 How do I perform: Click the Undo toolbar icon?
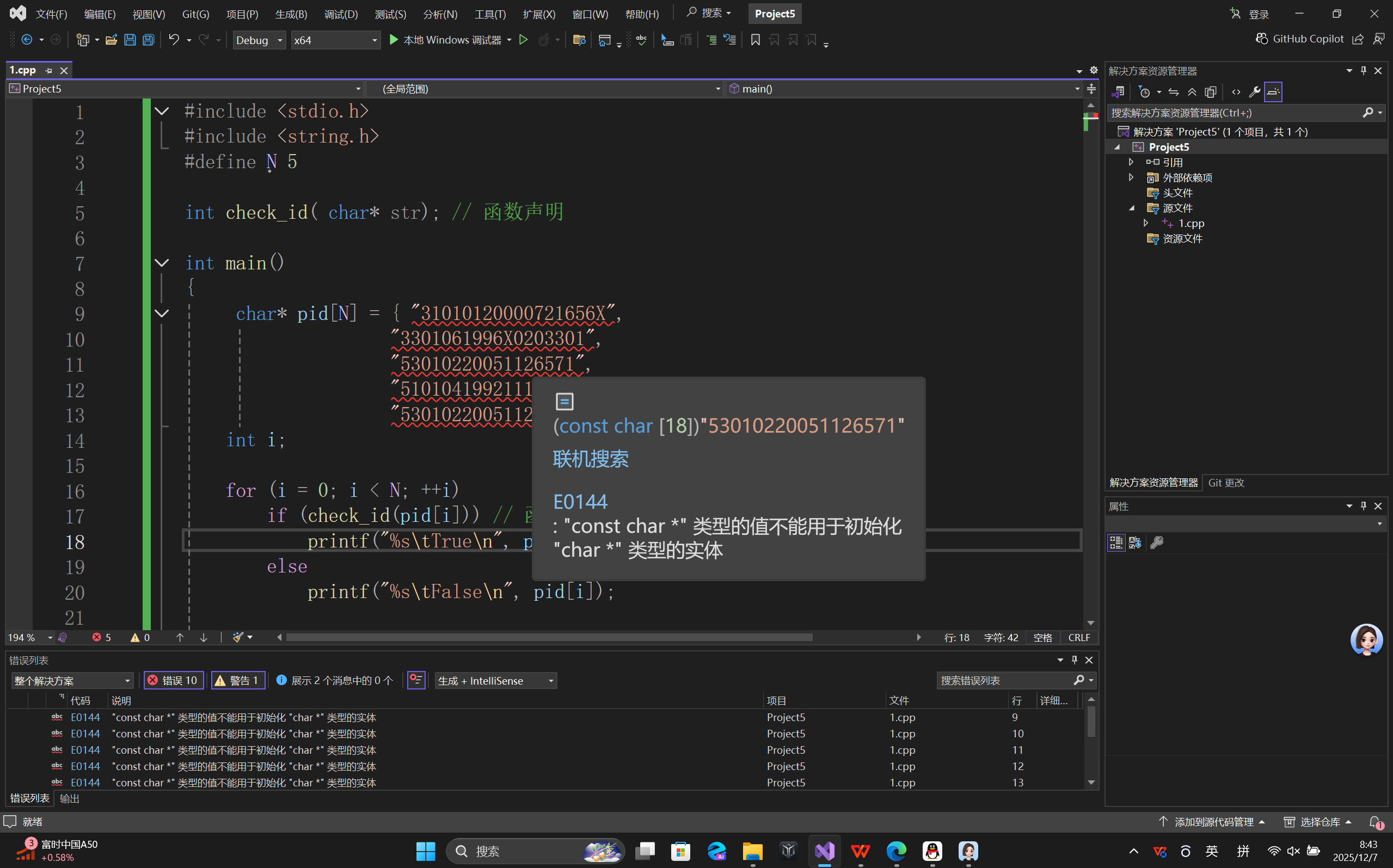174,40
